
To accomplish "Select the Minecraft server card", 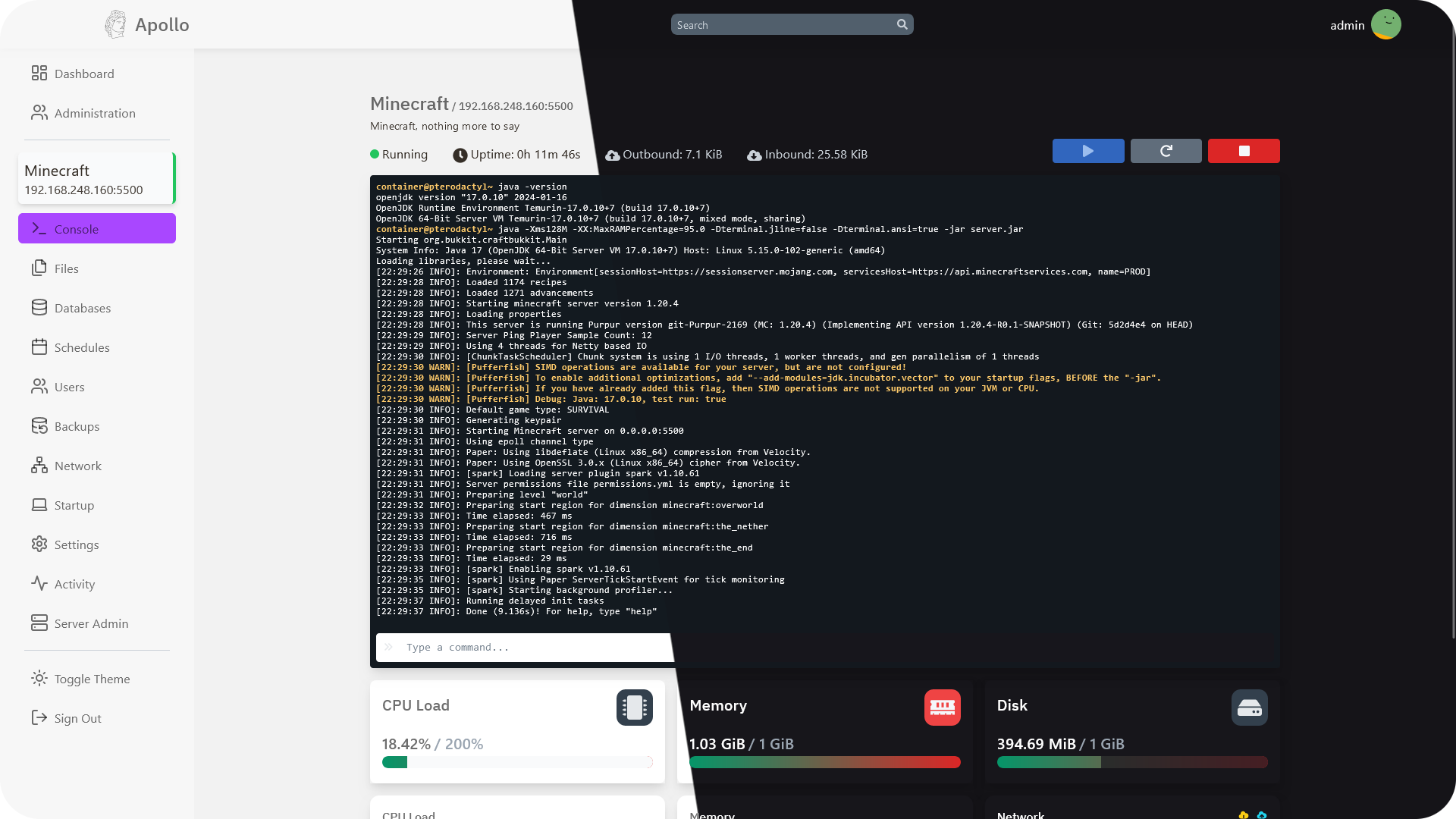I will pyautogui.click(x=96, y=179).
